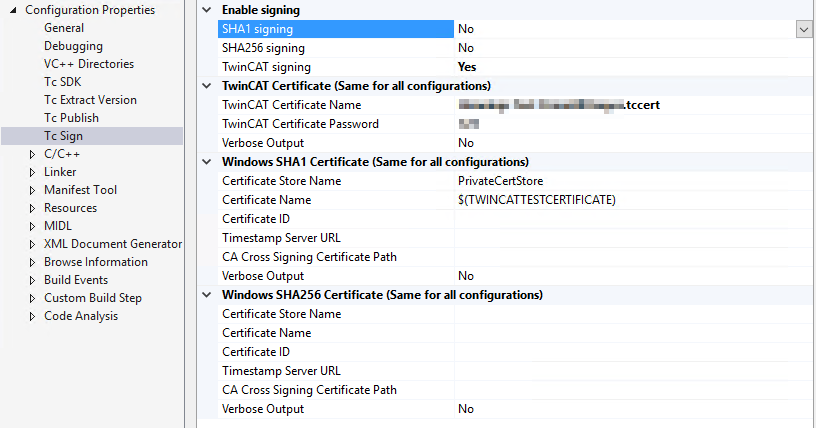
Task: Click the Enable signing section heading
Action: [x=261, y=10]
